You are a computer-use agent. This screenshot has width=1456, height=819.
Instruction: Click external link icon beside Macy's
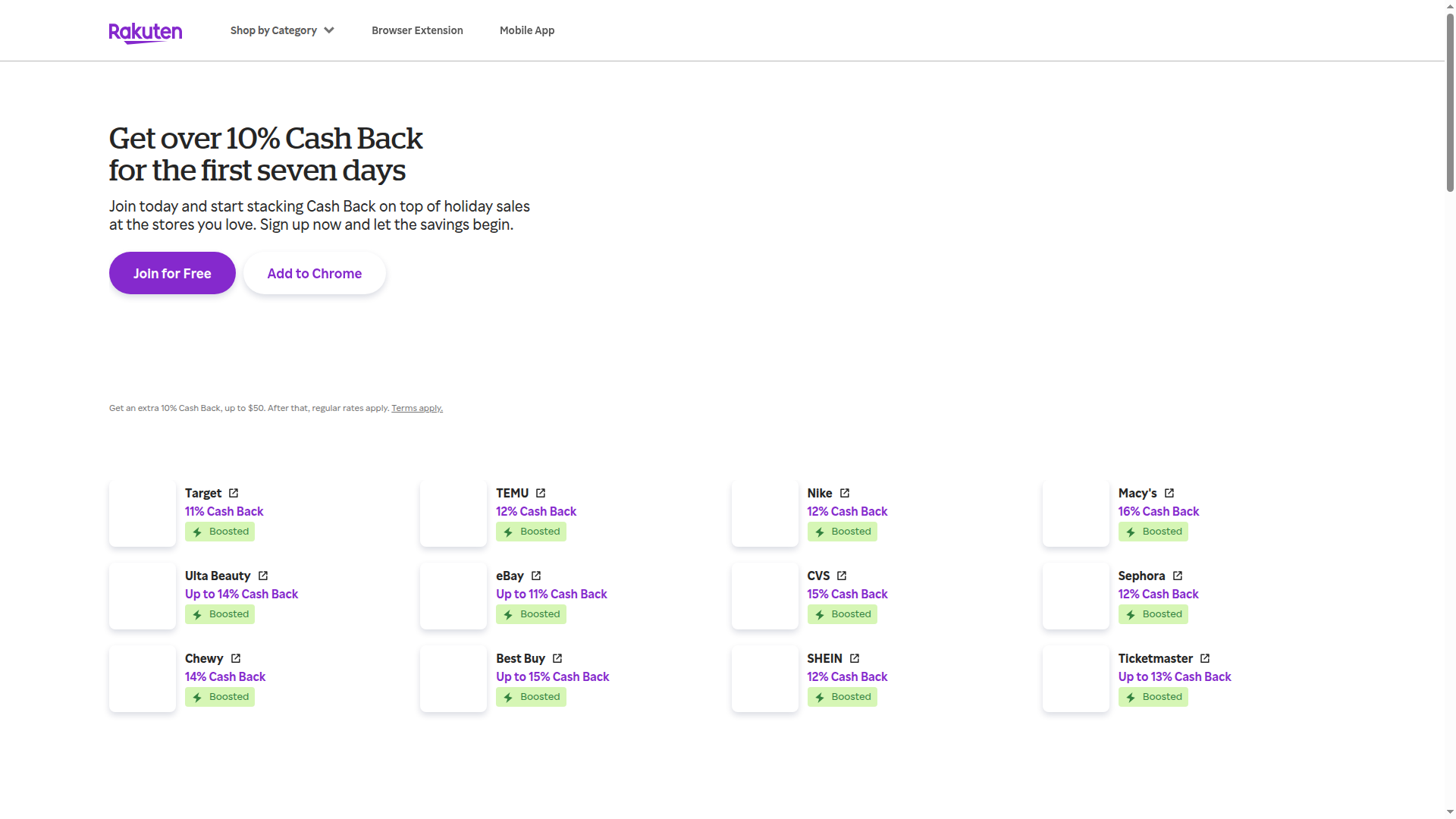(x=1169, y=493)
